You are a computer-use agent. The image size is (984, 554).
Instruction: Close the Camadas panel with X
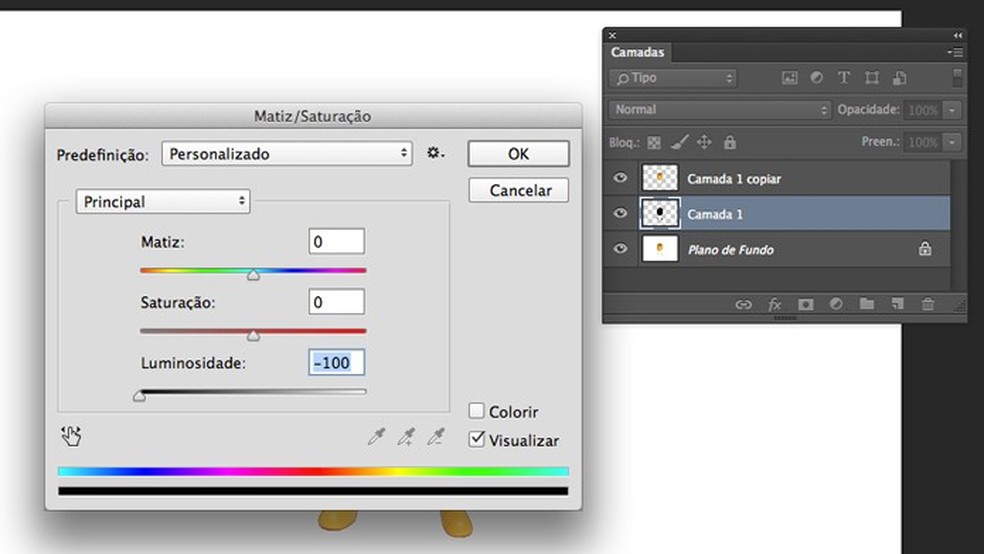coord(612,35)
